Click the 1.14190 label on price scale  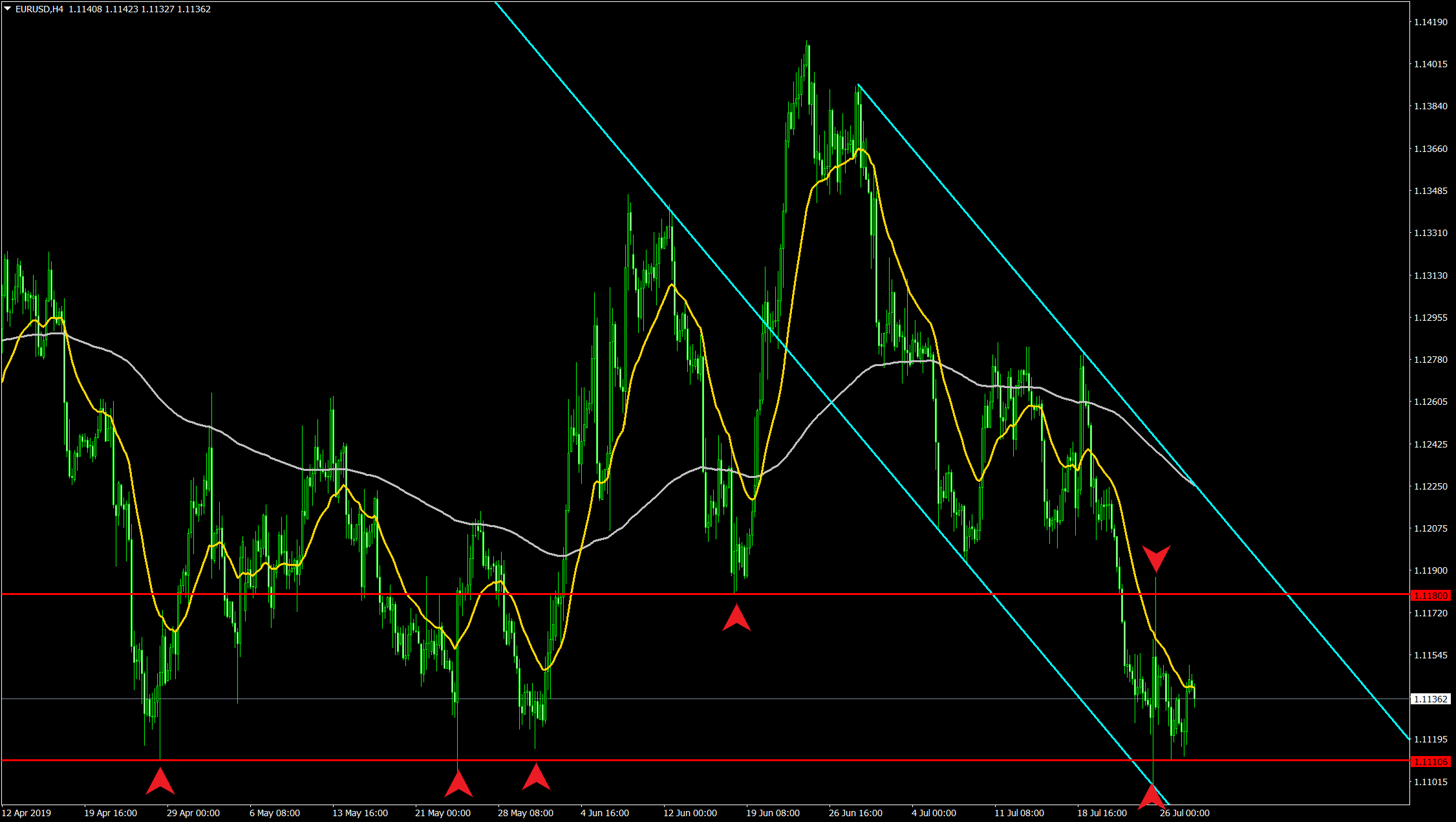click(1430, 22)
